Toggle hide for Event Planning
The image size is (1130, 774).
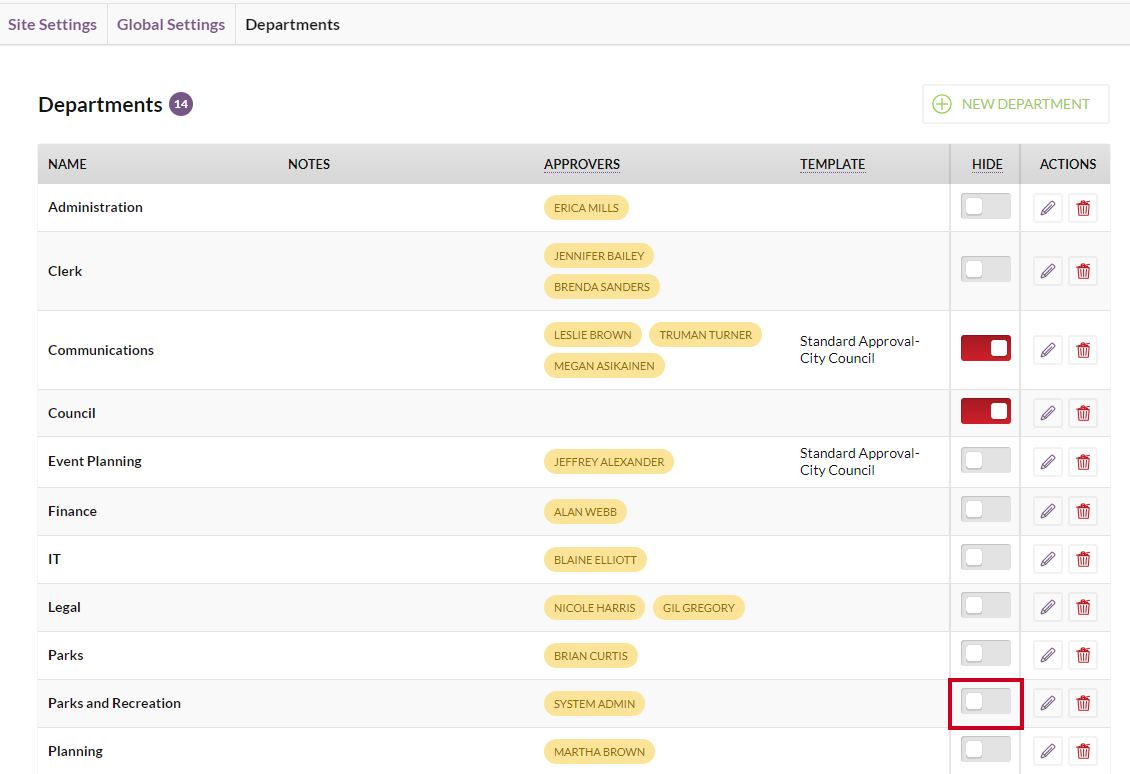(986, 460)
